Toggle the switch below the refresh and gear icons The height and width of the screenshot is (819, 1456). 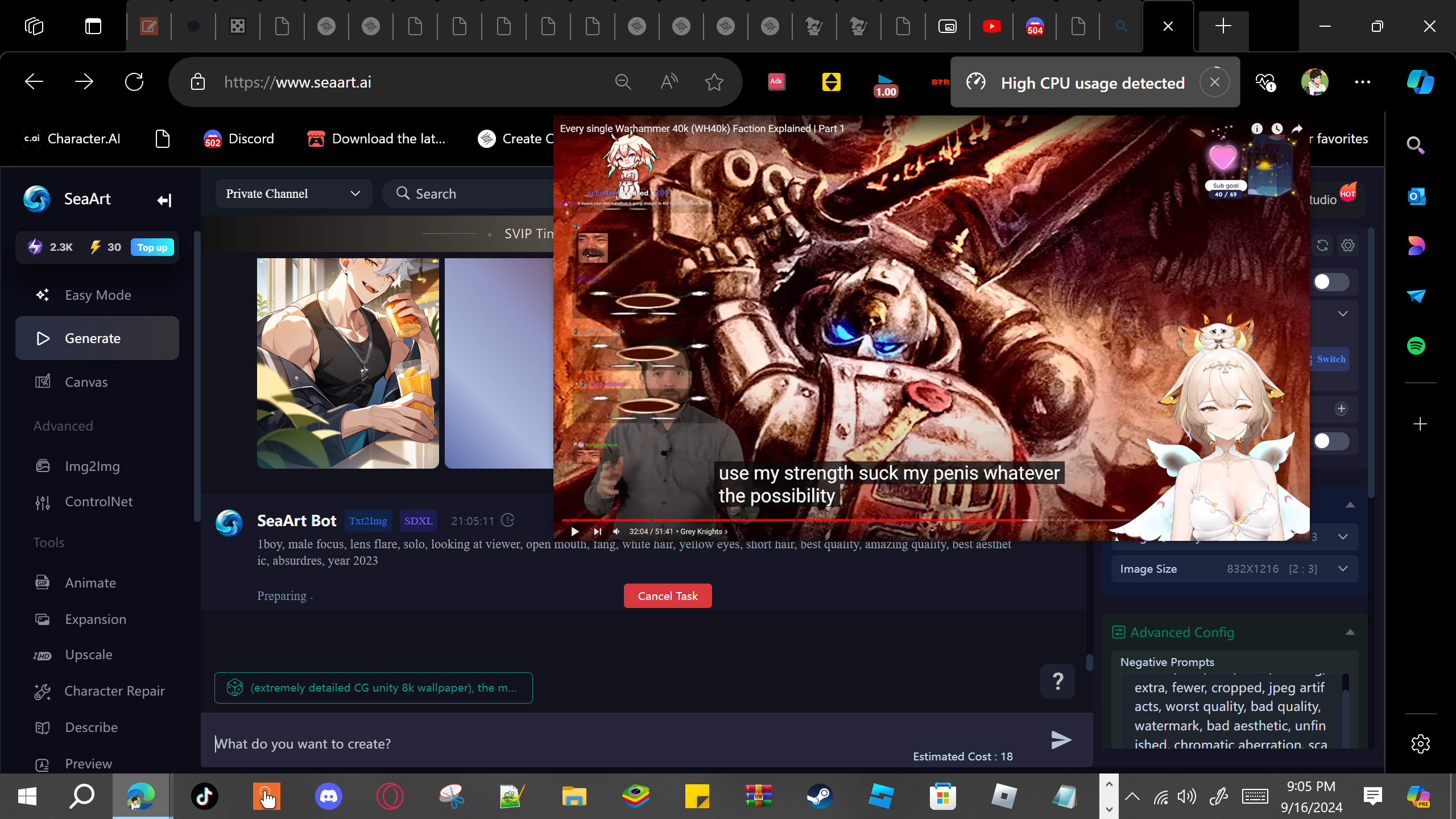pyautogui.click(x=1331, y=282)
